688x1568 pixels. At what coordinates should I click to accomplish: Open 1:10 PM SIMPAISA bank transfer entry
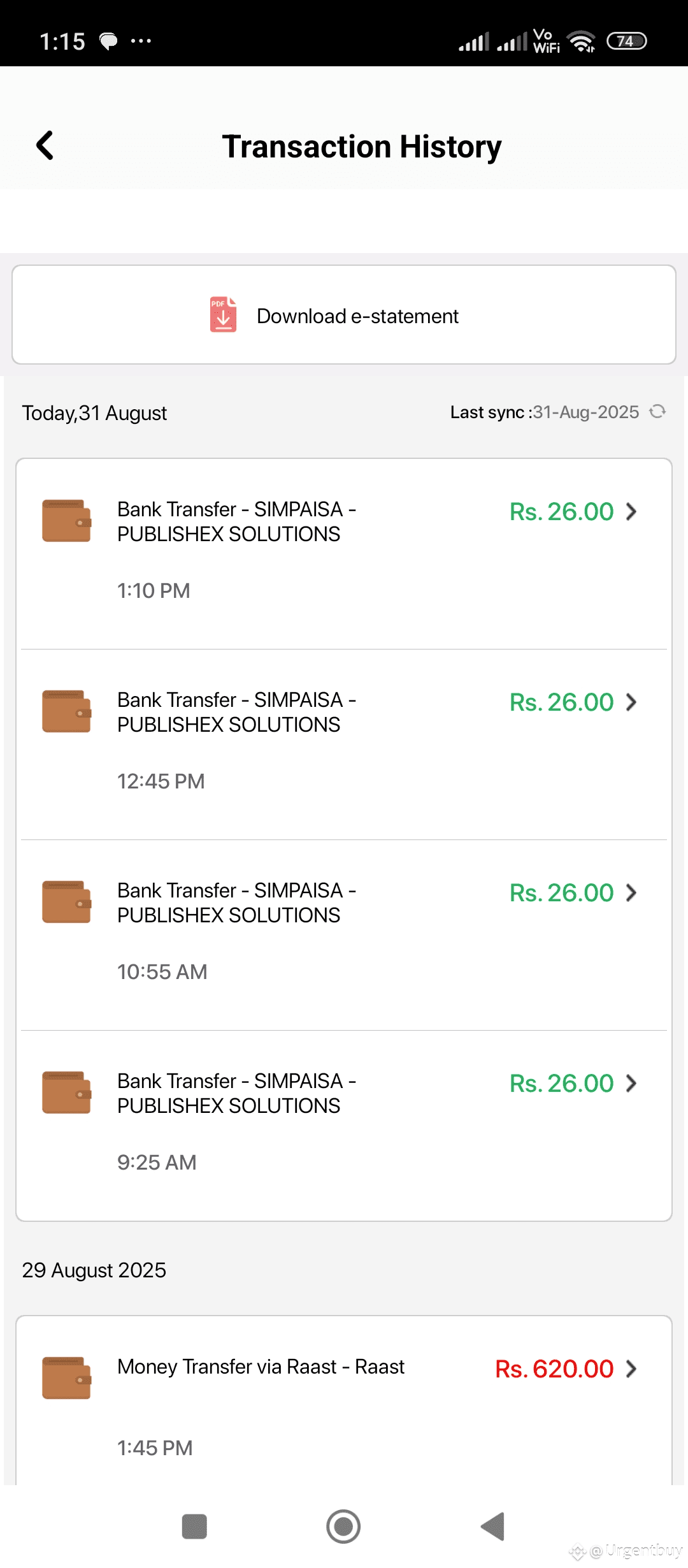pos(236,521)
